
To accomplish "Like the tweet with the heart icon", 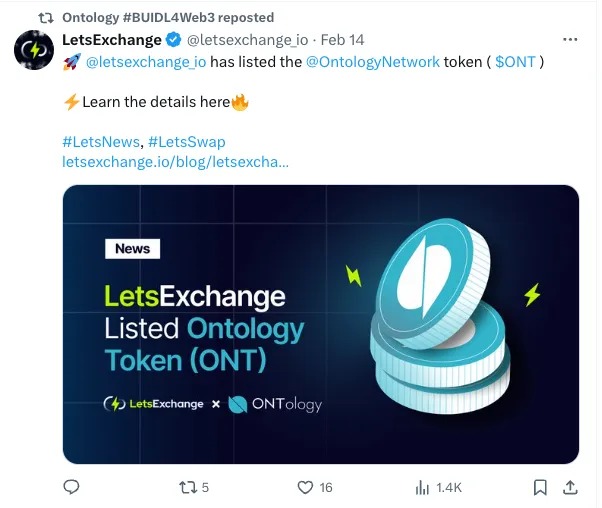I will coord(306,487).
